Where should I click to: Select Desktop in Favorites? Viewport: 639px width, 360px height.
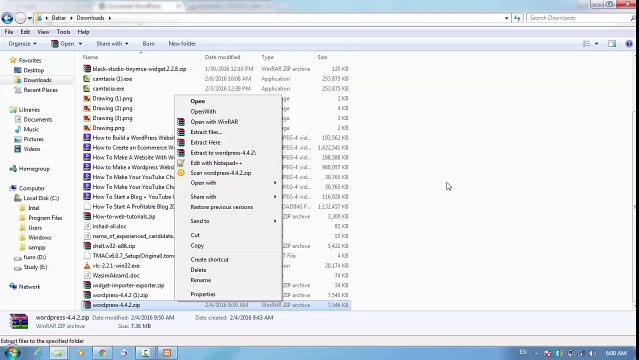tap(33, 70)
